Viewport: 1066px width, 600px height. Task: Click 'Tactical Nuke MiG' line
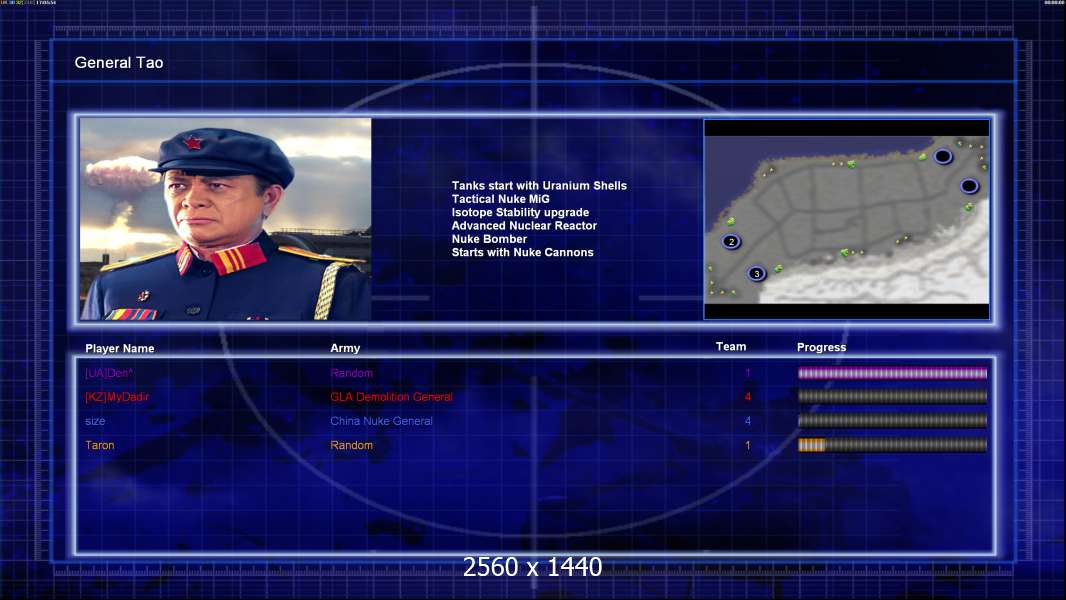500,199
